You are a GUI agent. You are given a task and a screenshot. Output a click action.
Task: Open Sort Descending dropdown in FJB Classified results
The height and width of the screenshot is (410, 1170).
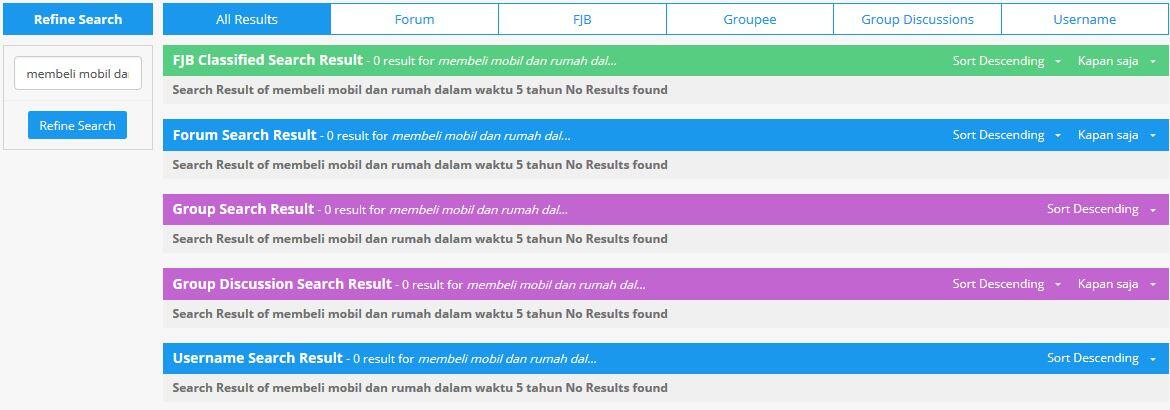(x=1006, y=61)
